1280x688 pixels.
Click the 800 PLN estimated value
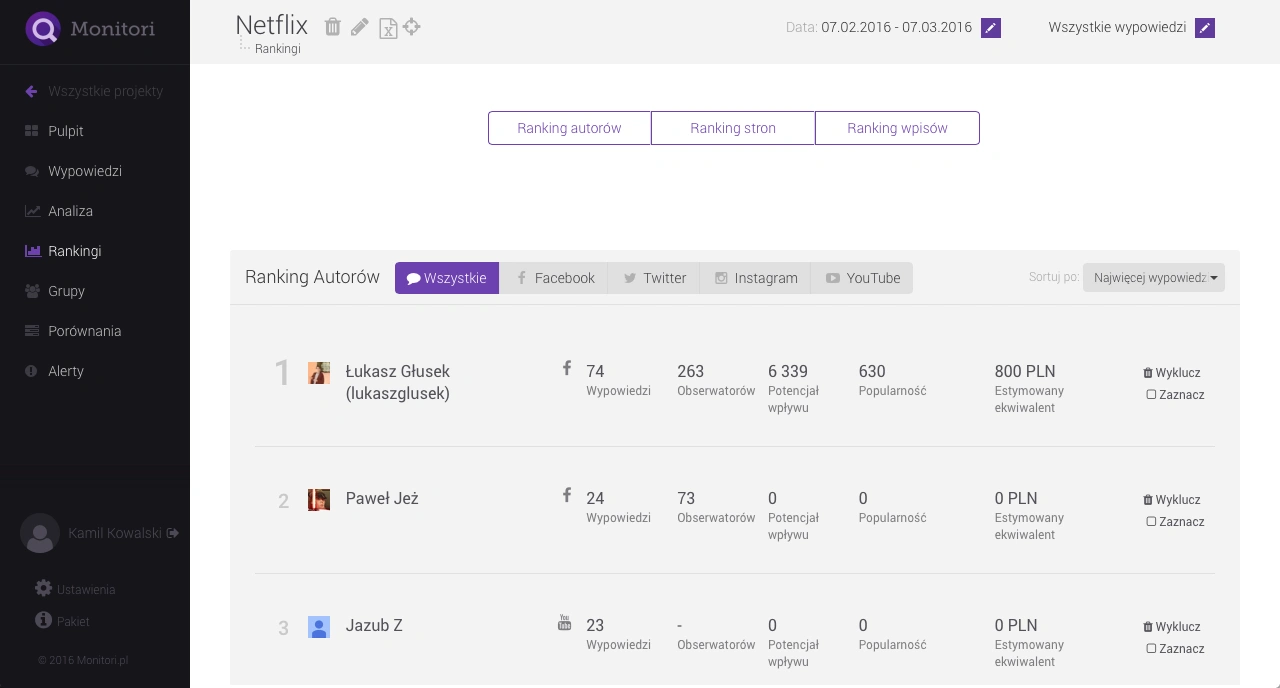click(x=1025, y=371)
